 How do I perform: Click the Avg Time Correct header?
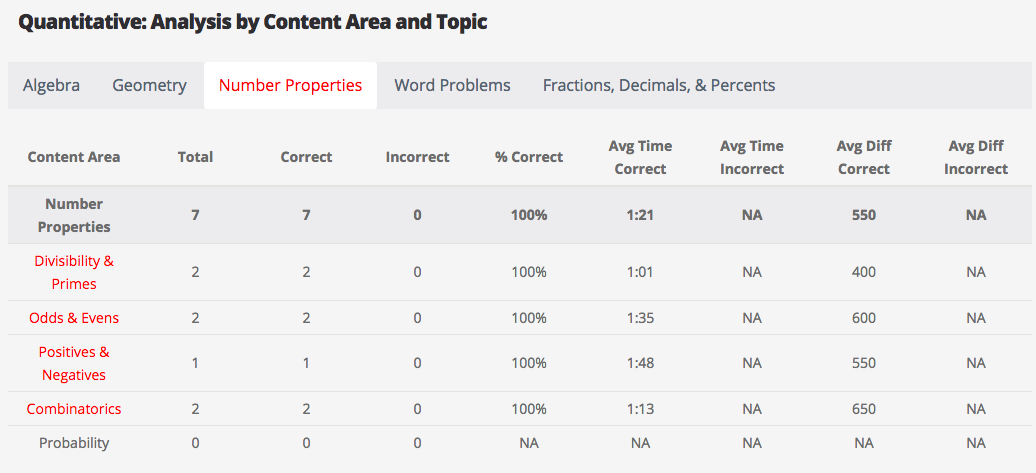click(x=640, y=157)
